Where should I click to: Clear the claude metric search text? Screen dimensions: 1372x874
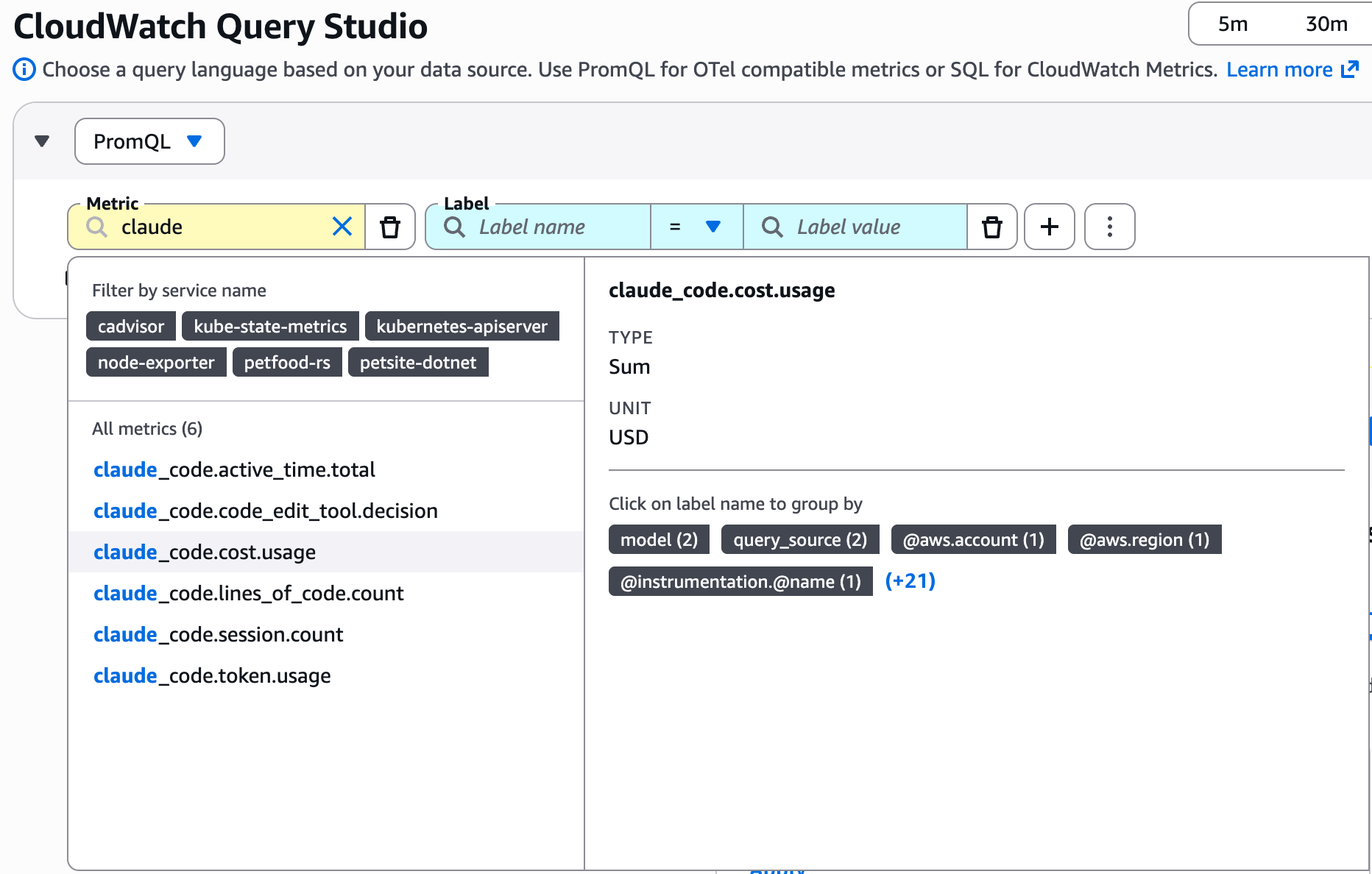(x=342, y=227)
